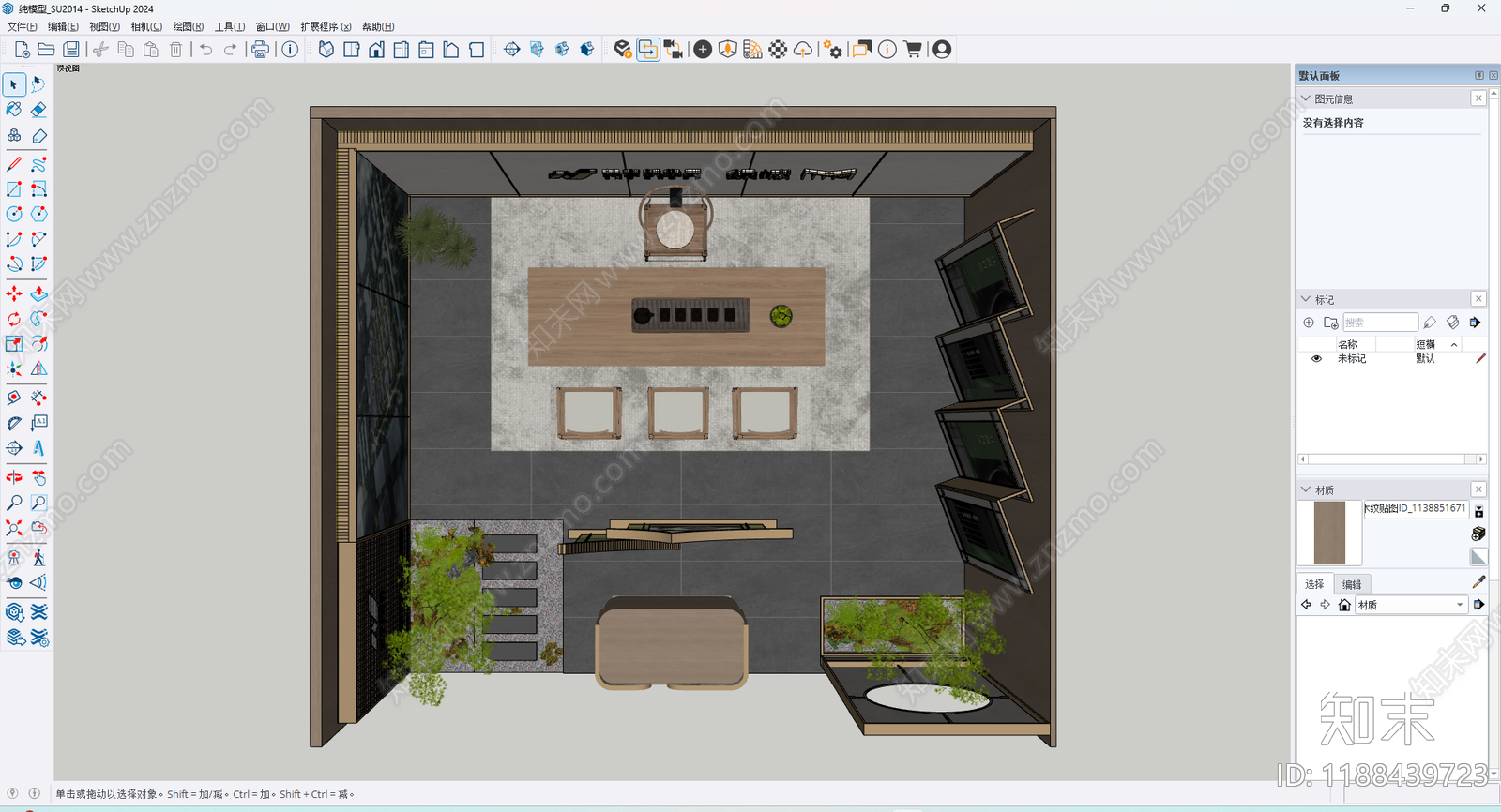The width and height of the screenshot is (1501, 812).
Task: Open the 扩展程序(x) menu
Action: click(x=326, y=26)
